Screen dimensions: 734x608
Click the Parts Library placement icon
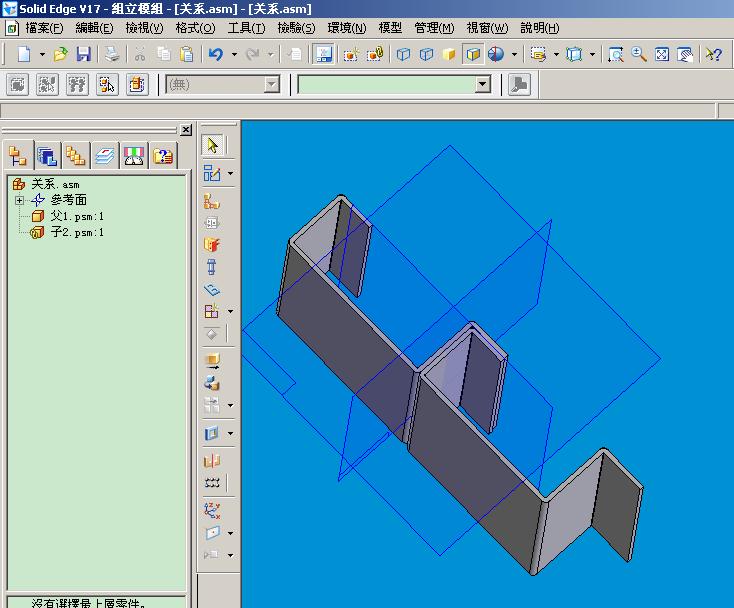click(x=212, y=174)
